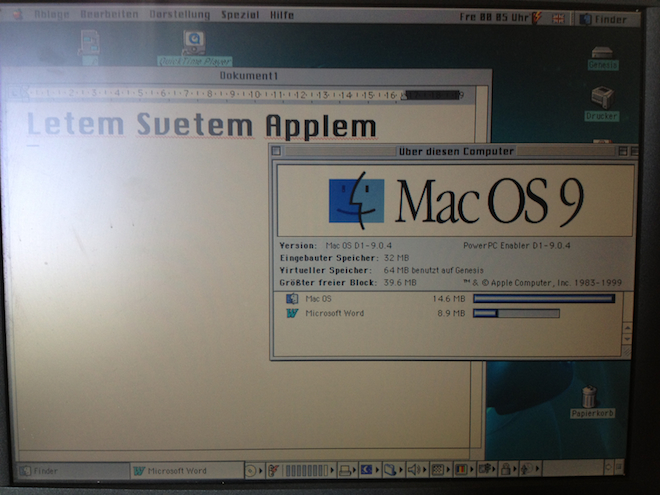Viewport: 660px width, 495px height.
Task: Click the Mac OS icon in memory list
Action: click(292, 299)
